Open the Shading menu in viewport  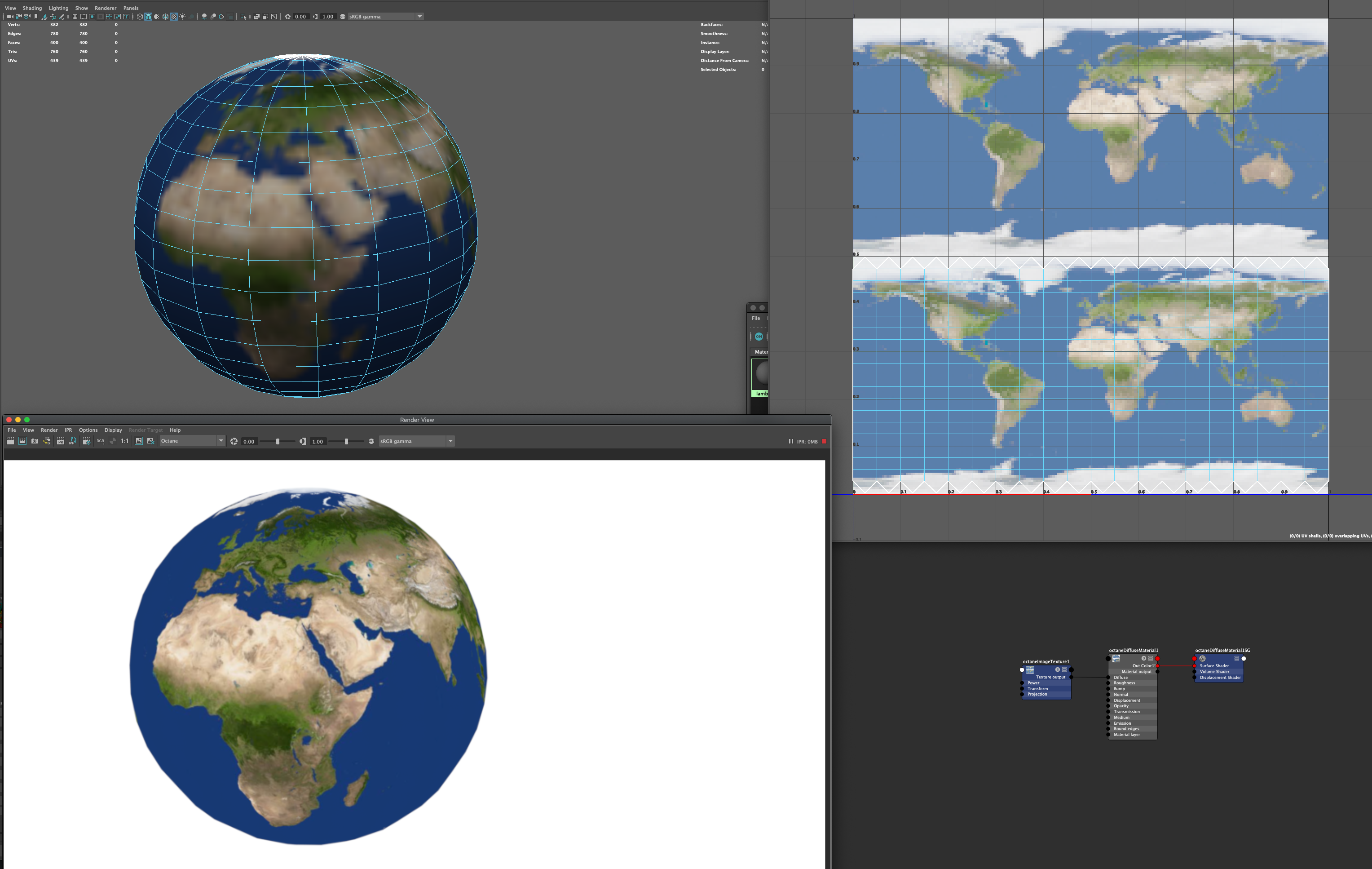(32, 8)
